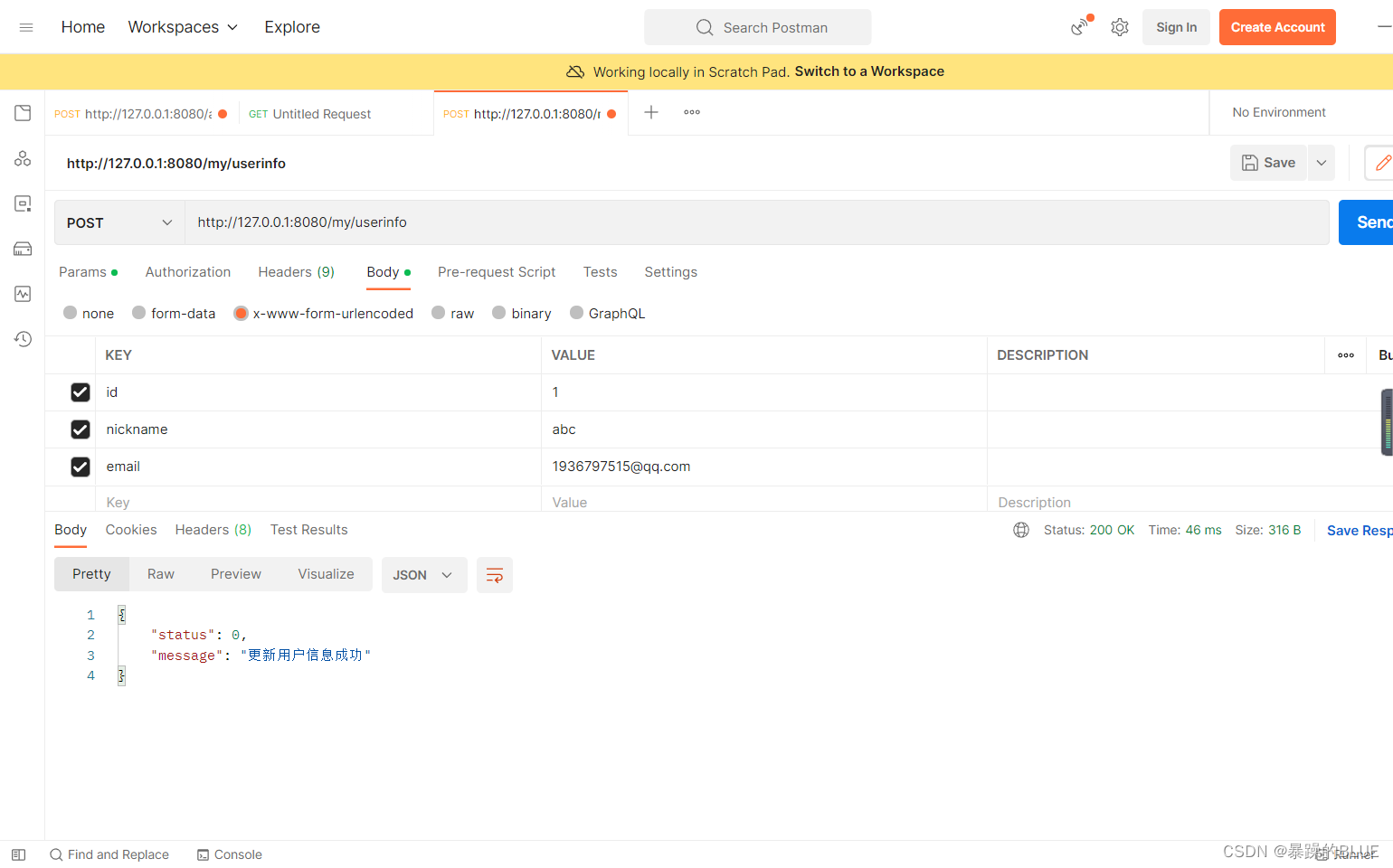Open Find and Replace

pos(109,854)
